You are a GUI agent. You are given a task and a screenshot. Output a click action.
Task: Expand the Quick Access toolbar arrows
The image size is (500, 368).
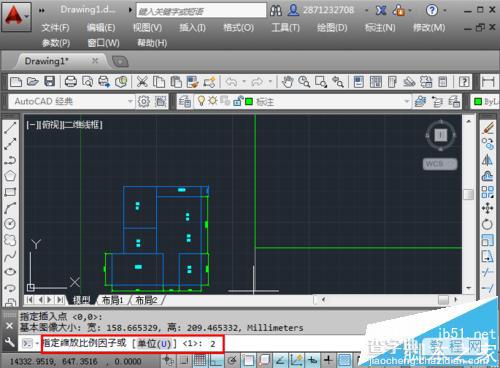pyautogui.click(x=41, y=11)
